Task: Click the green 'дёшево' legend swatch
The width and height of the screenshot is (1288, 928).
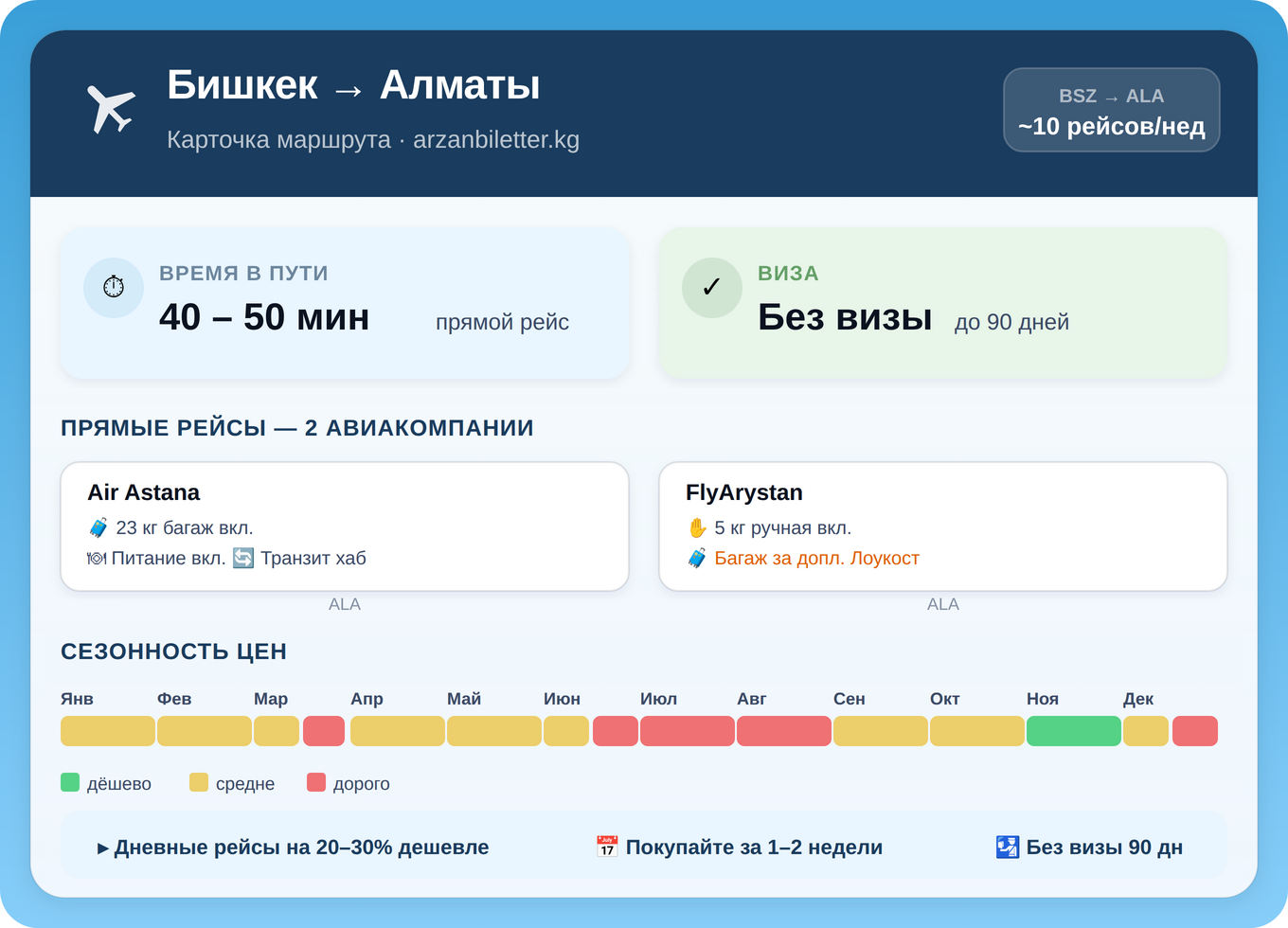Action: 71,782
